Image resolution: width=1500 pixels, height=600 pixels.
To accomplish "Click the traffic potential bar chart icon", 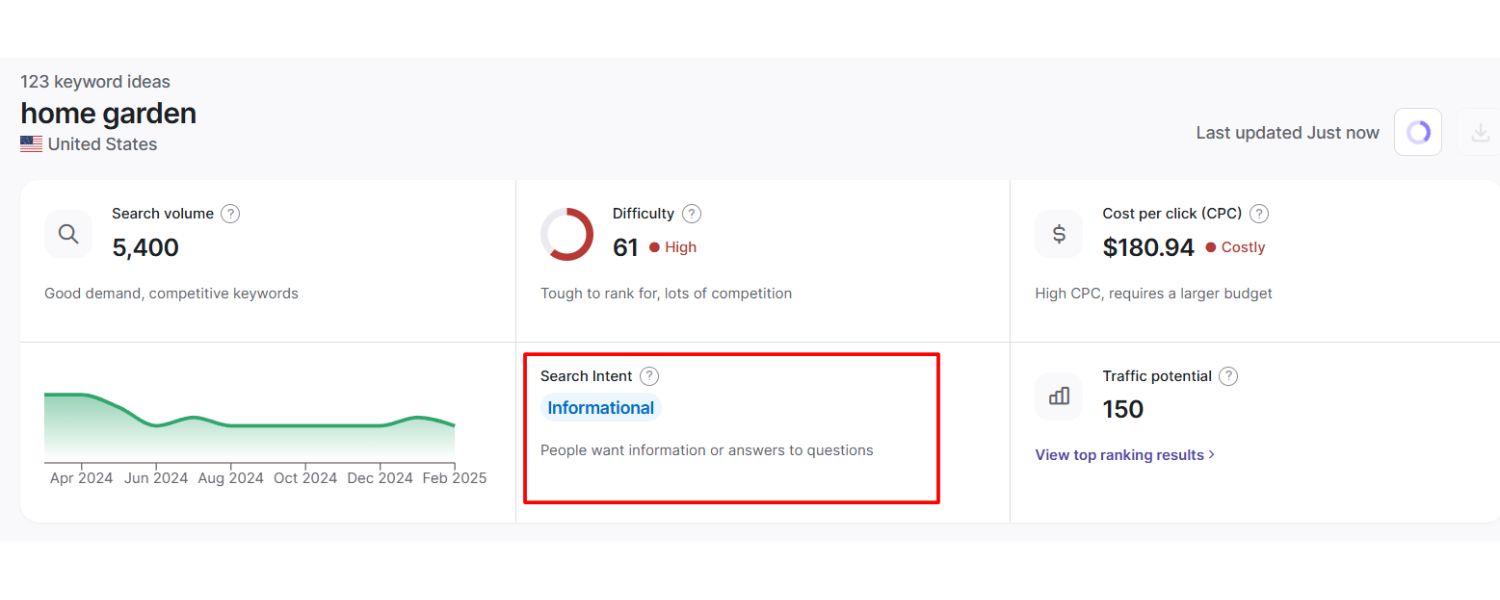I will 1059,397.
